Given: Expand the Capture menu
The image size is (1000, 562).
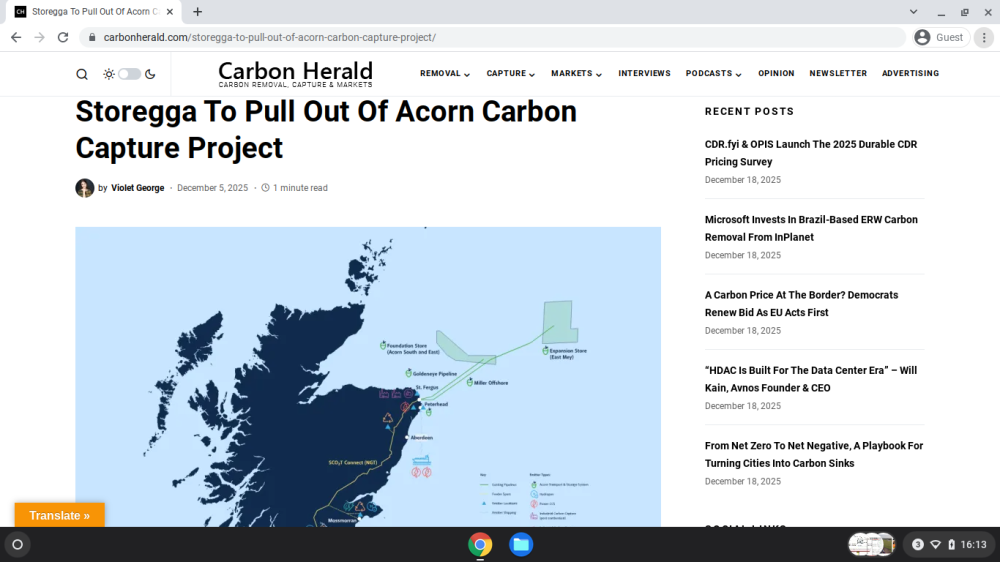Looking at the screenshot, I should point(510,73).
